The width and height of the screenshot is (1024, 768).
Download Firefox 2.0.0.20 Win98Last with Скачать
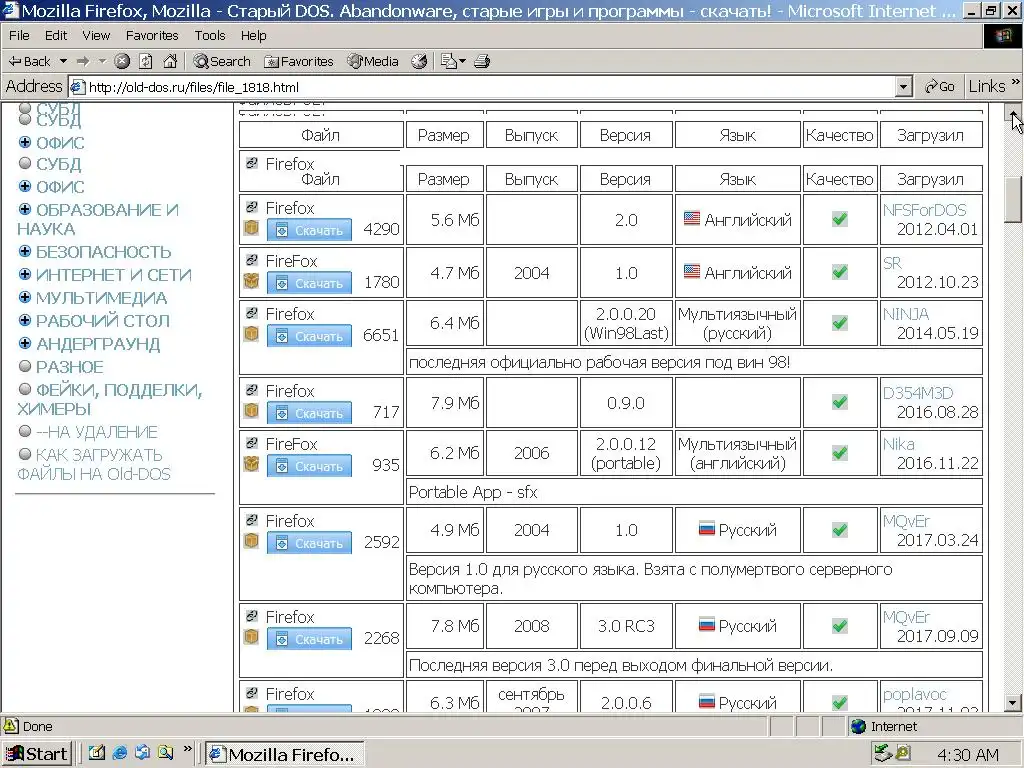pos(309,336)
